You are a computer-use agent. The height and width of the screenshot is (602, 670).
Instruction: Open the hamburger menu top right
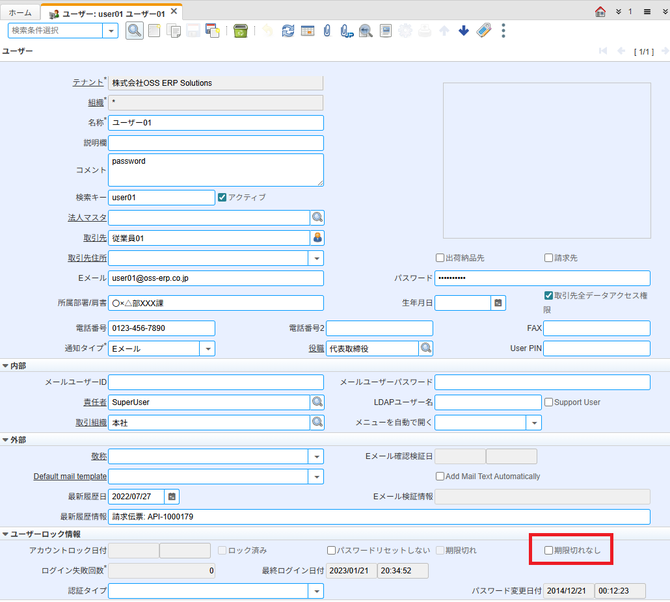point(647,12)
